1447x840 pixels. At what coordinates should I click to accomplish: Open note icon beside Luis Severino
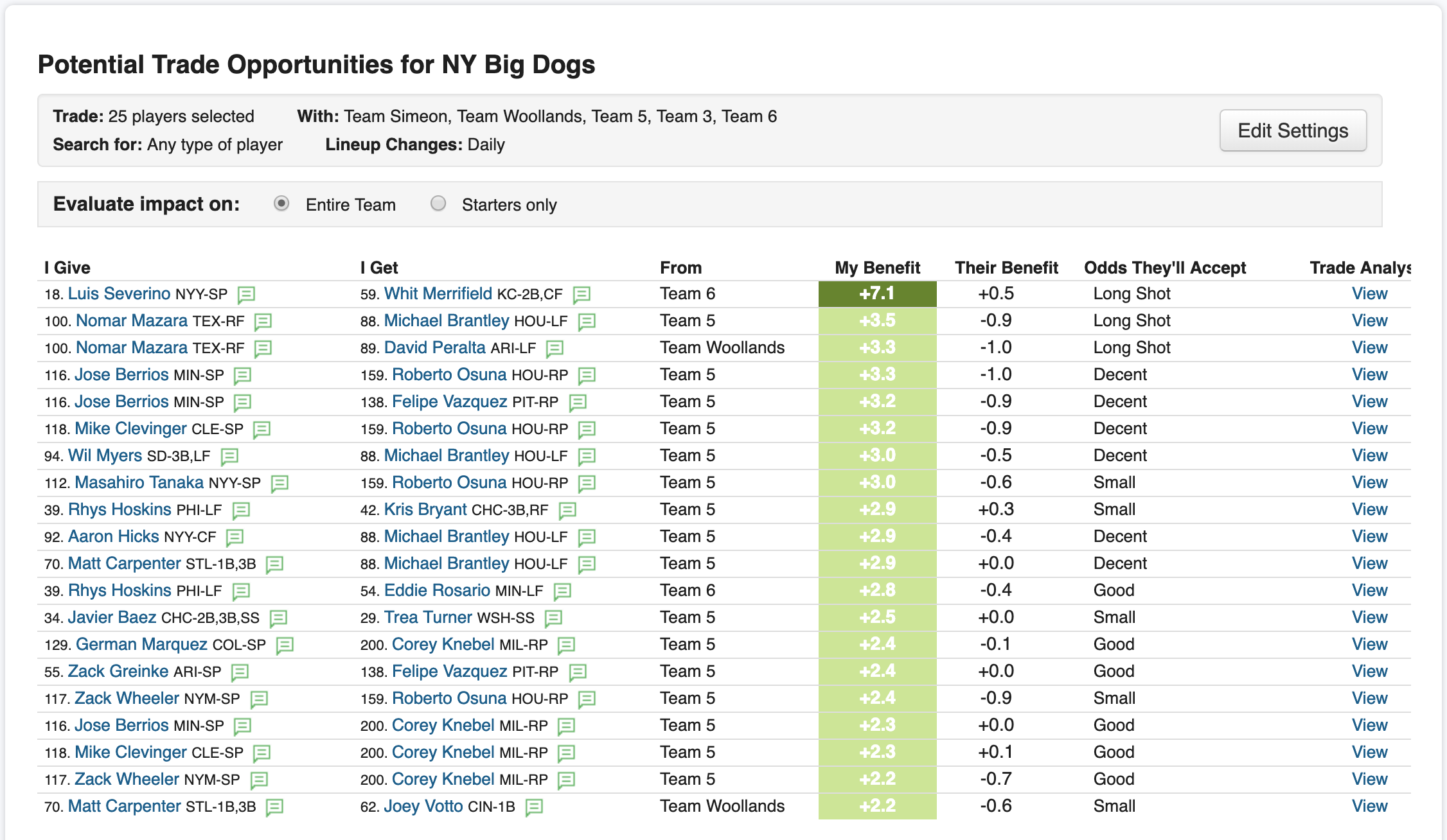(246, 295)
